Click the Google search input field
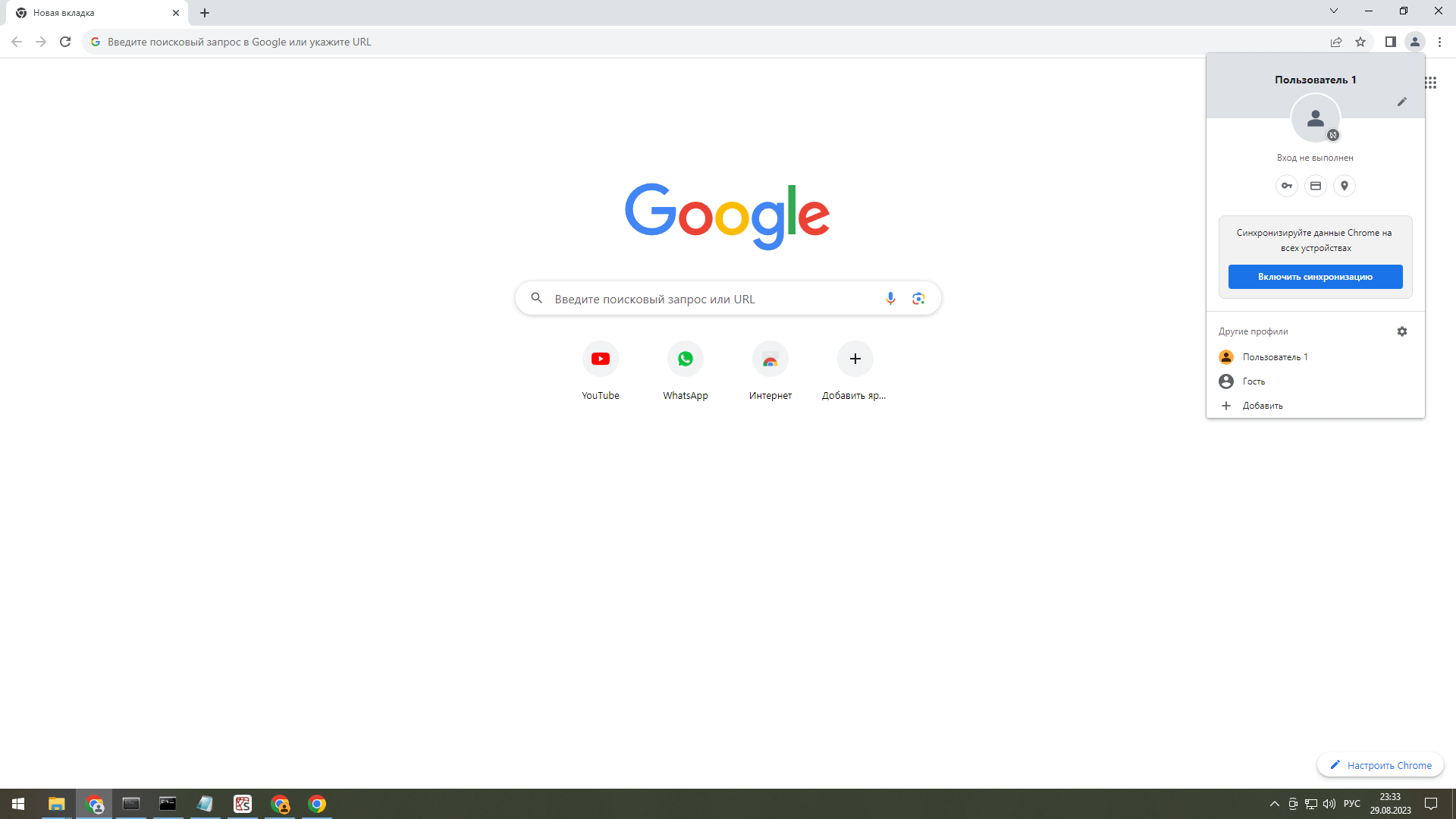The image size is (1456, 819). [713, 299]
